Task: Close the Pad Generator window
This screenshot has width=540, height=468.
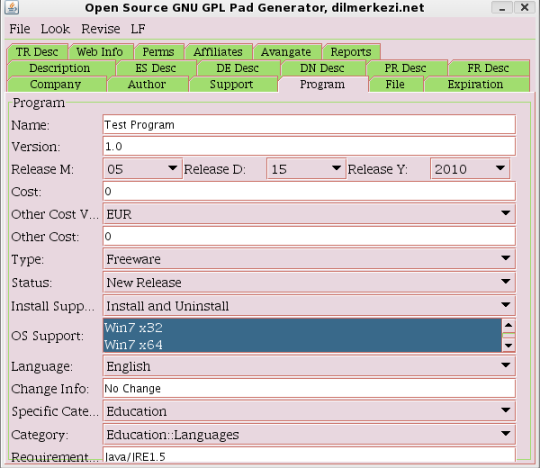Action: click(x=524, y=7)
